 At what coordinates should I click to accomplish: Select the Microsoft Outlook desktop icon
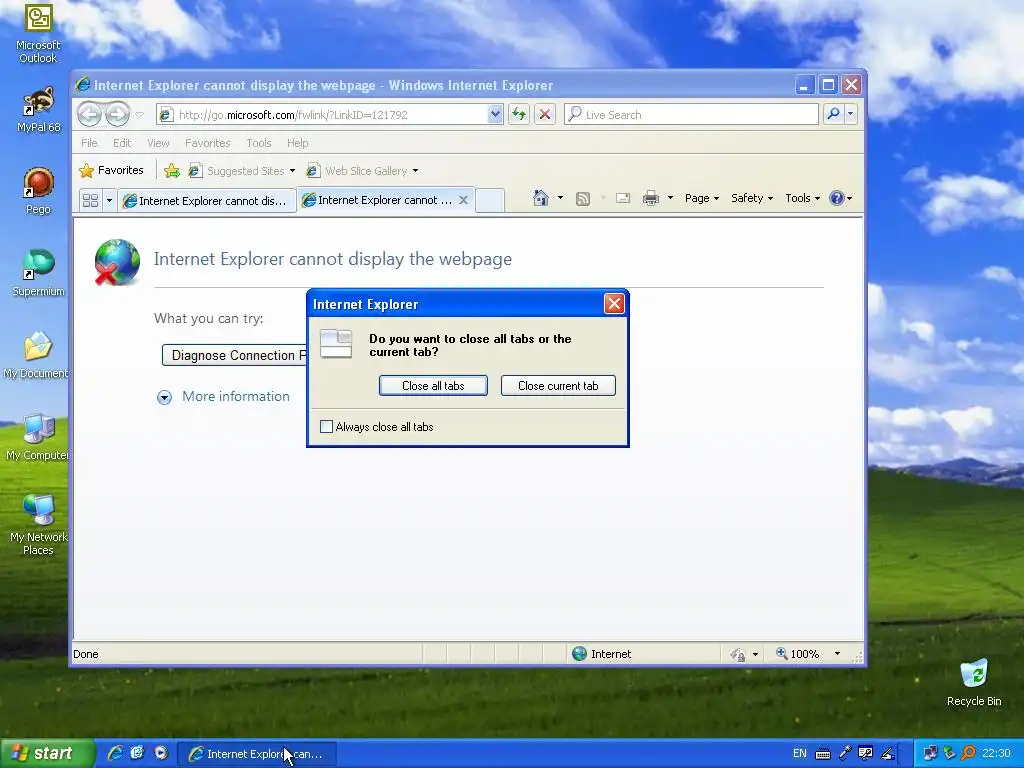(38, 34)
